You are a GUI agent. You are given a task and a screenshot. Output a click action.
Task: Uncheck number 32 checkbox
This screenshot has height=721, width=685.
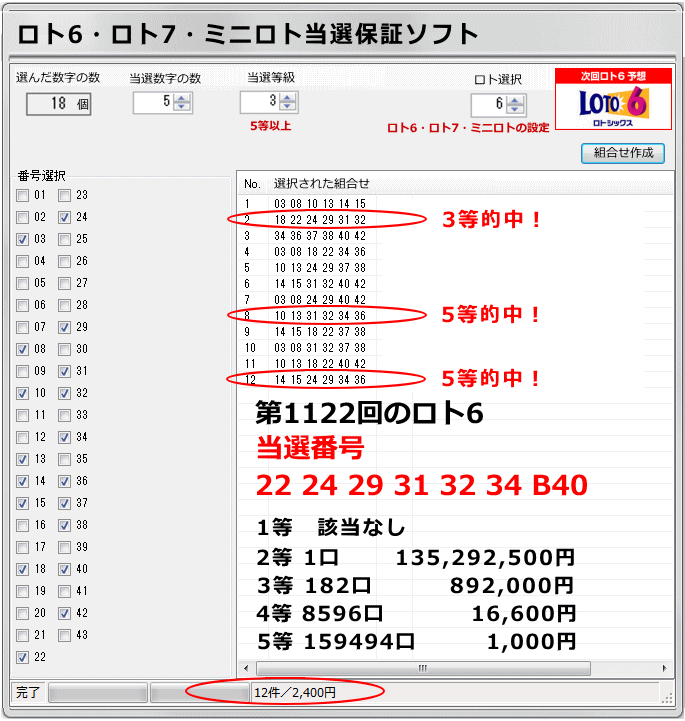click(64, 394)
